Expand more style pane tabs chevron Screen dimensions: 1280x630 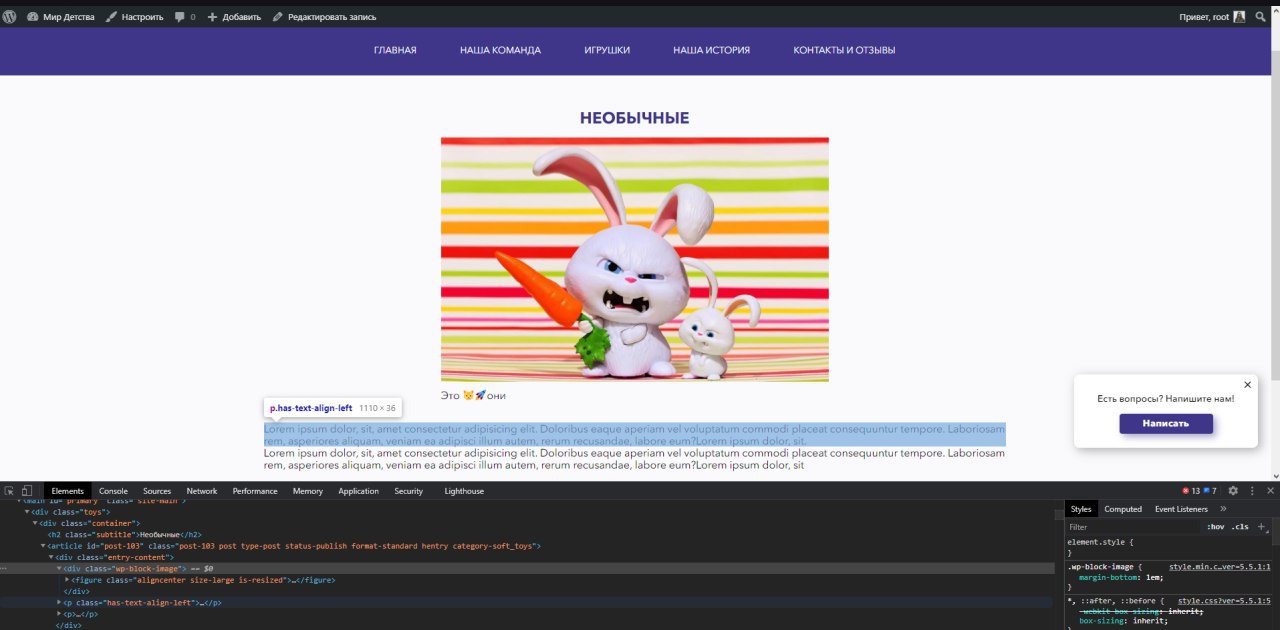click(x=1223, y=509)
